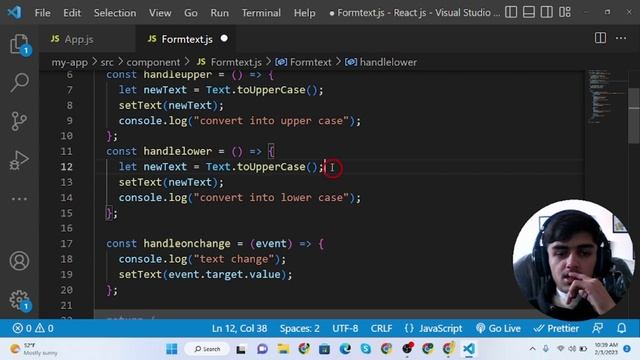
Task: Open the Accounts menu icon
Action: pos(19,261)
